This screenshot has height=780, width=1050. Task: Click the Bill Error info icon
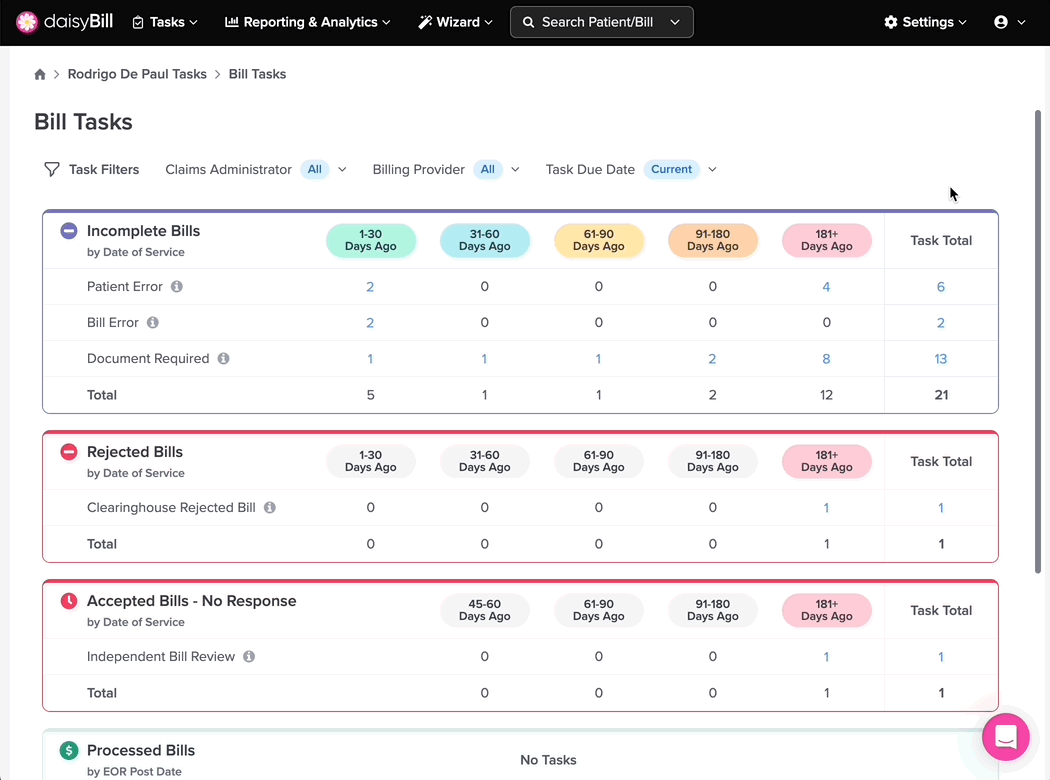pos(153,323)
